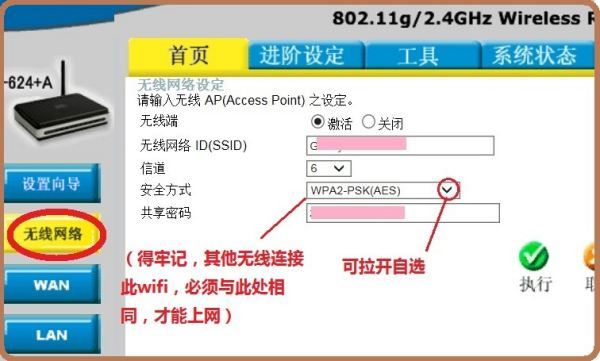Click the WPA2-PSK(AES) combo box text
Viewport: 600px width, 361px height.
tap(355, 190)
